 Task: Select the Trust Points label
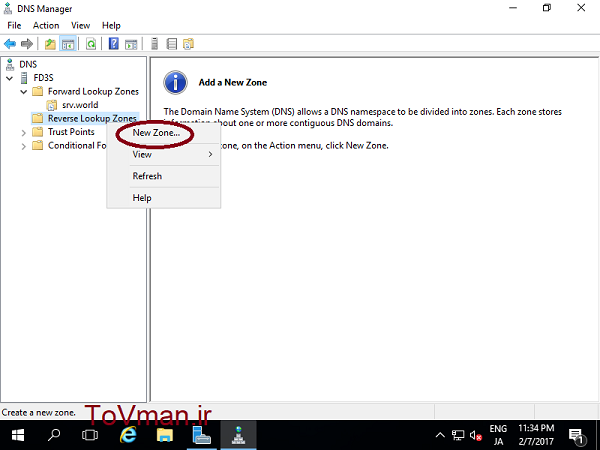[x=71, y=132]
